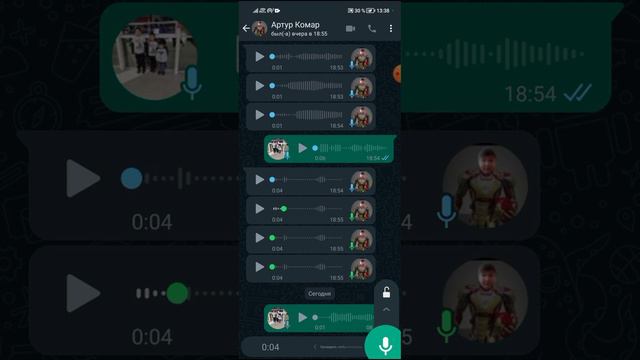Tap the blue microphone badge on 0:04 message at 18:54
The height and width of the screenshot is (360, 640).
pyautogui.click(x=352, y=187)
